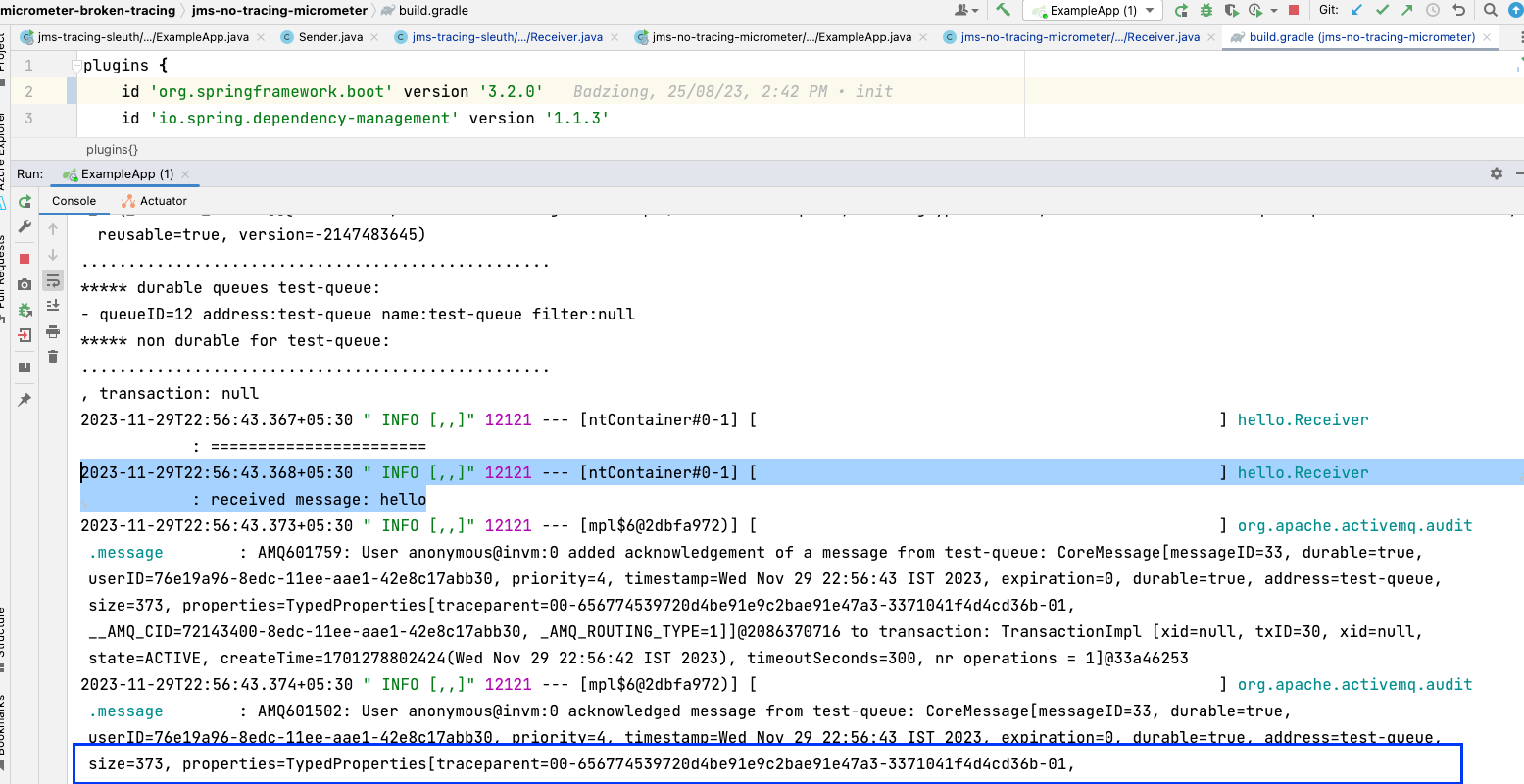Open Search Everywhere magnifier icon
Viewport: 1524px width, 784px height.
(x=1491, y=10)
